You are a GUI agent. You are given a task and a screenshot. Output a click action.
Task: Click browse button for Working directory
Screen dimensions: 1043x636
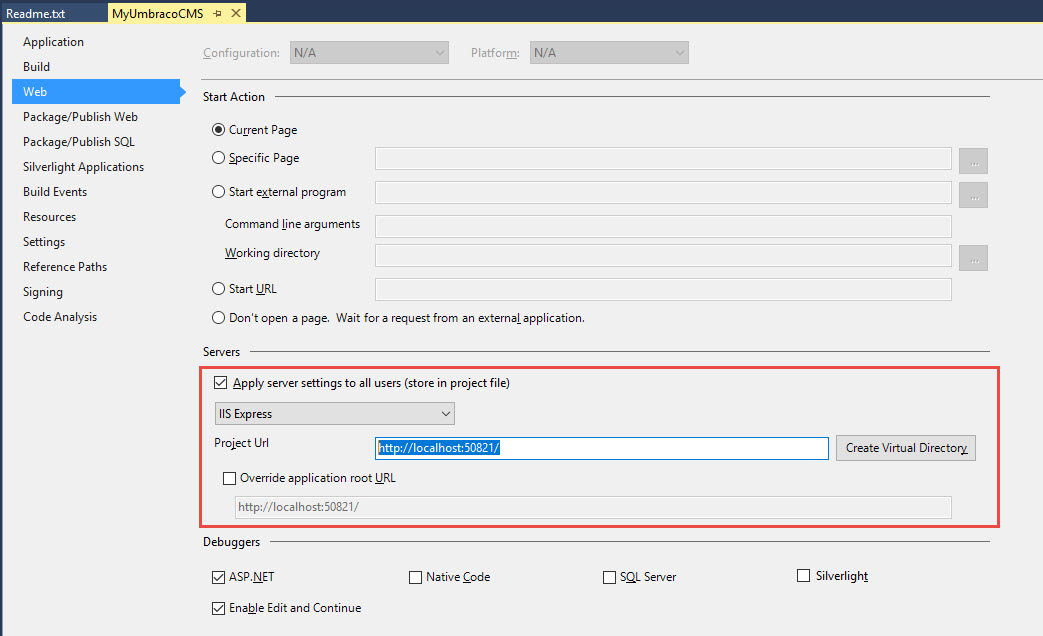tap(973, 258)
